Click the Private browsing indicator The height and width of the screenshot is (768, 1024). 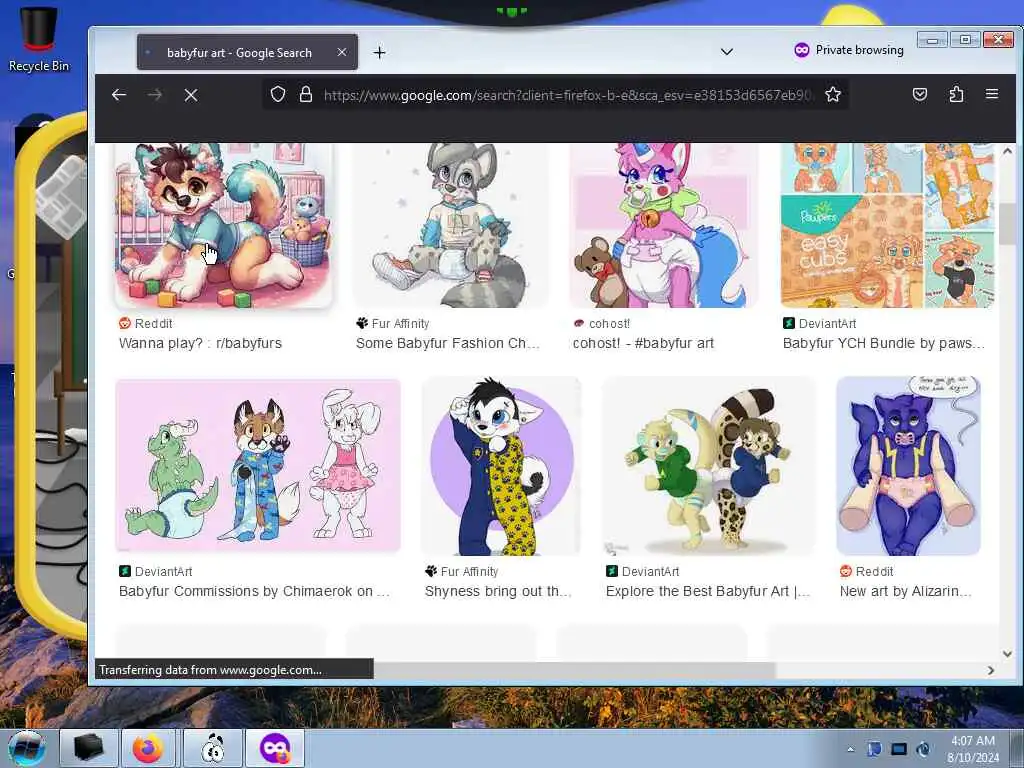pos(848,50)
